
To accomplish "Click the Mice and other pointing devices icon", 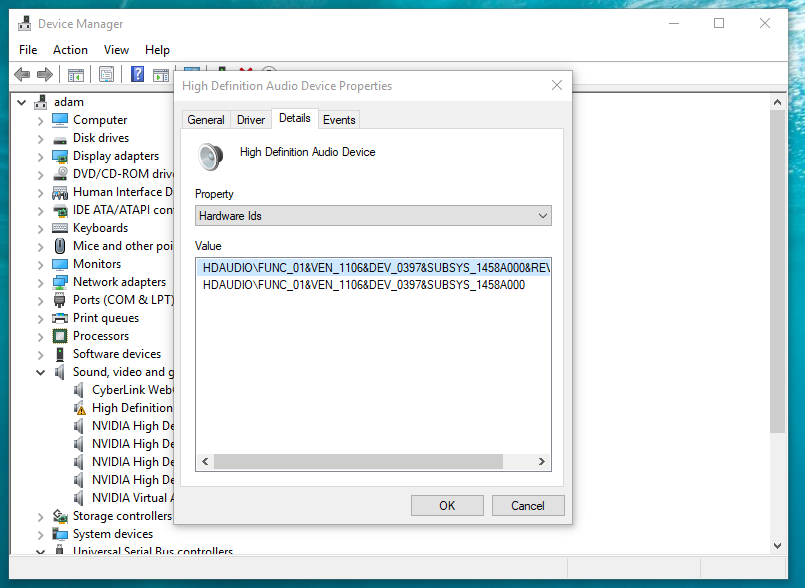I will [x=60, y=246].
